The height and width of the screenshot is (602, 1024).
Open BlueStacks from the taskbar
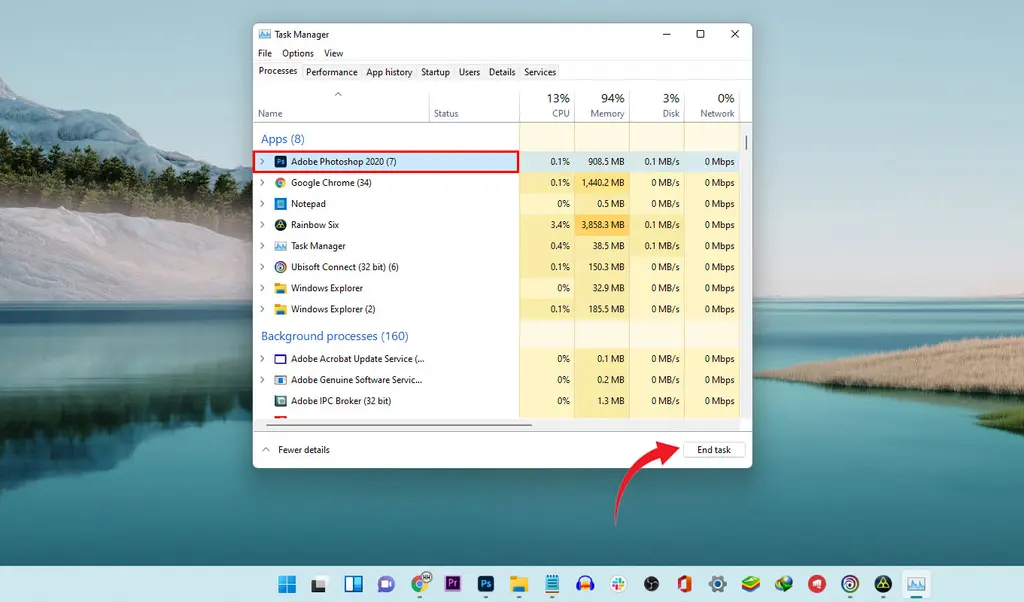tap(751, 584)
